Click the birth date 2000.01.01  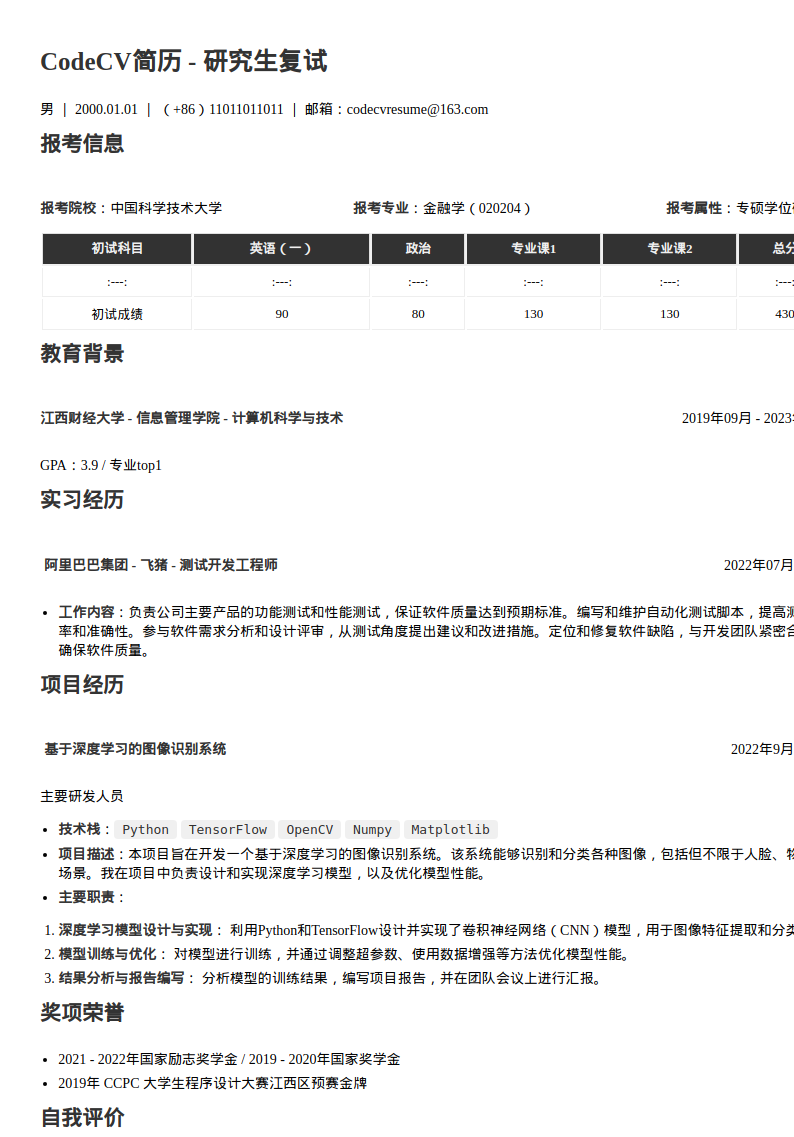pyautogui.click(x=106, y=109)
